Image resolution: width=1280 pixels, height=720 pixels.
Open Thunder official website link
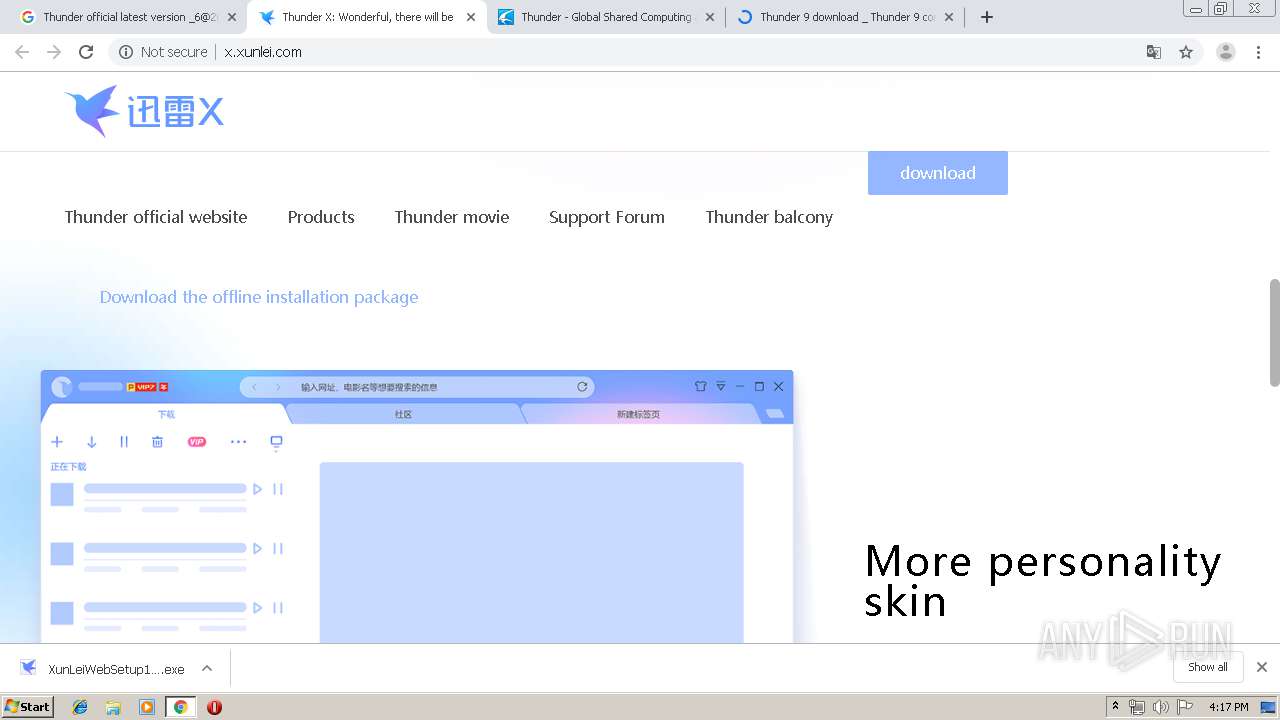coord(156,217)
